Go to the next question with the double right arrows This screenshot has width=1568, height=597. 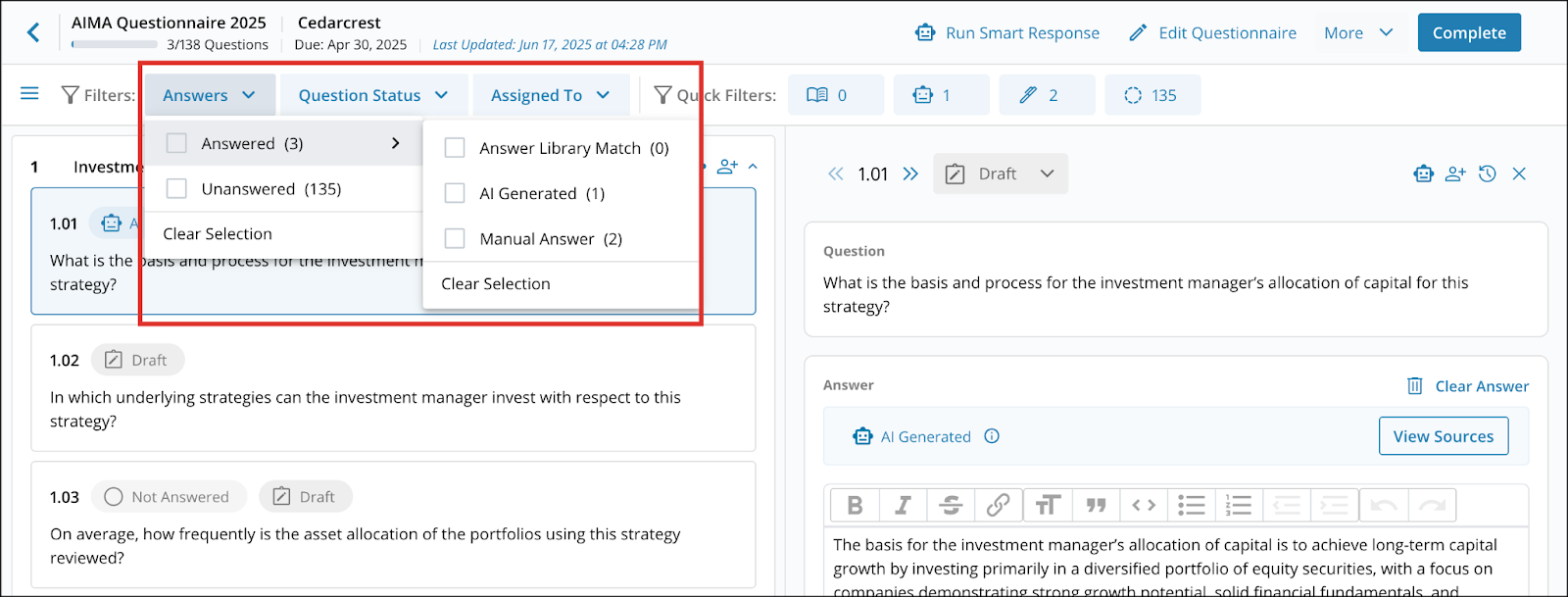(x=910, y=174)
